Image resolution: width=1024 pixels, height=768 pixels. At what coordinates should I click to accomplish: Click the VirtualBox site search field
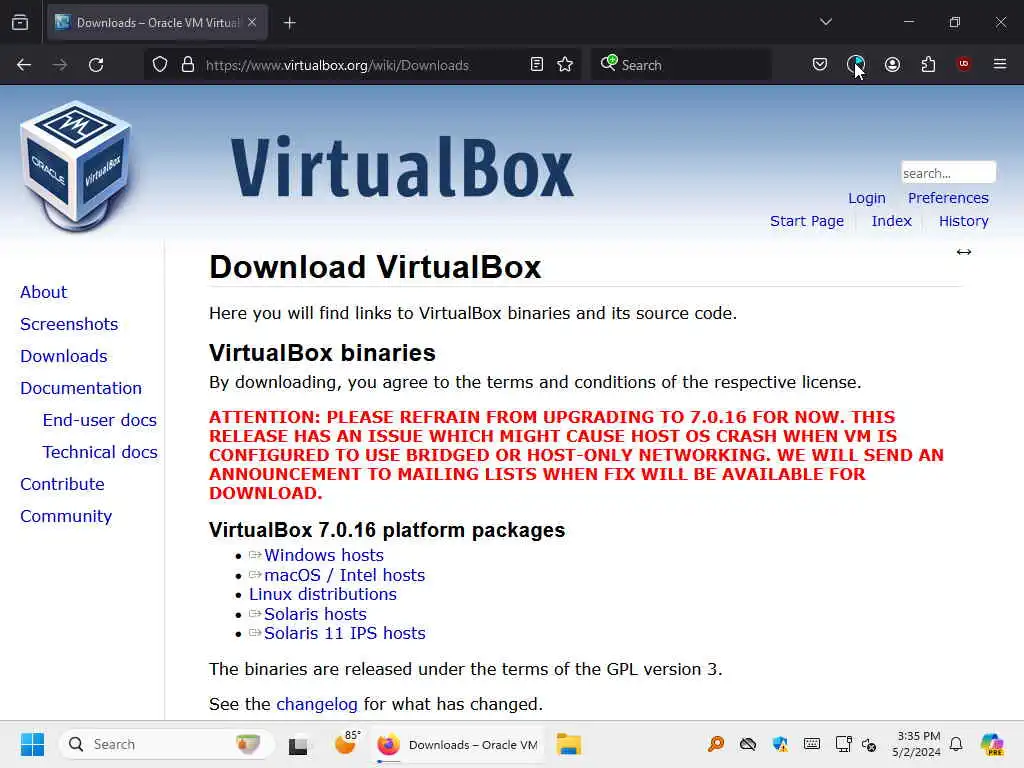(x=948, y=173)
